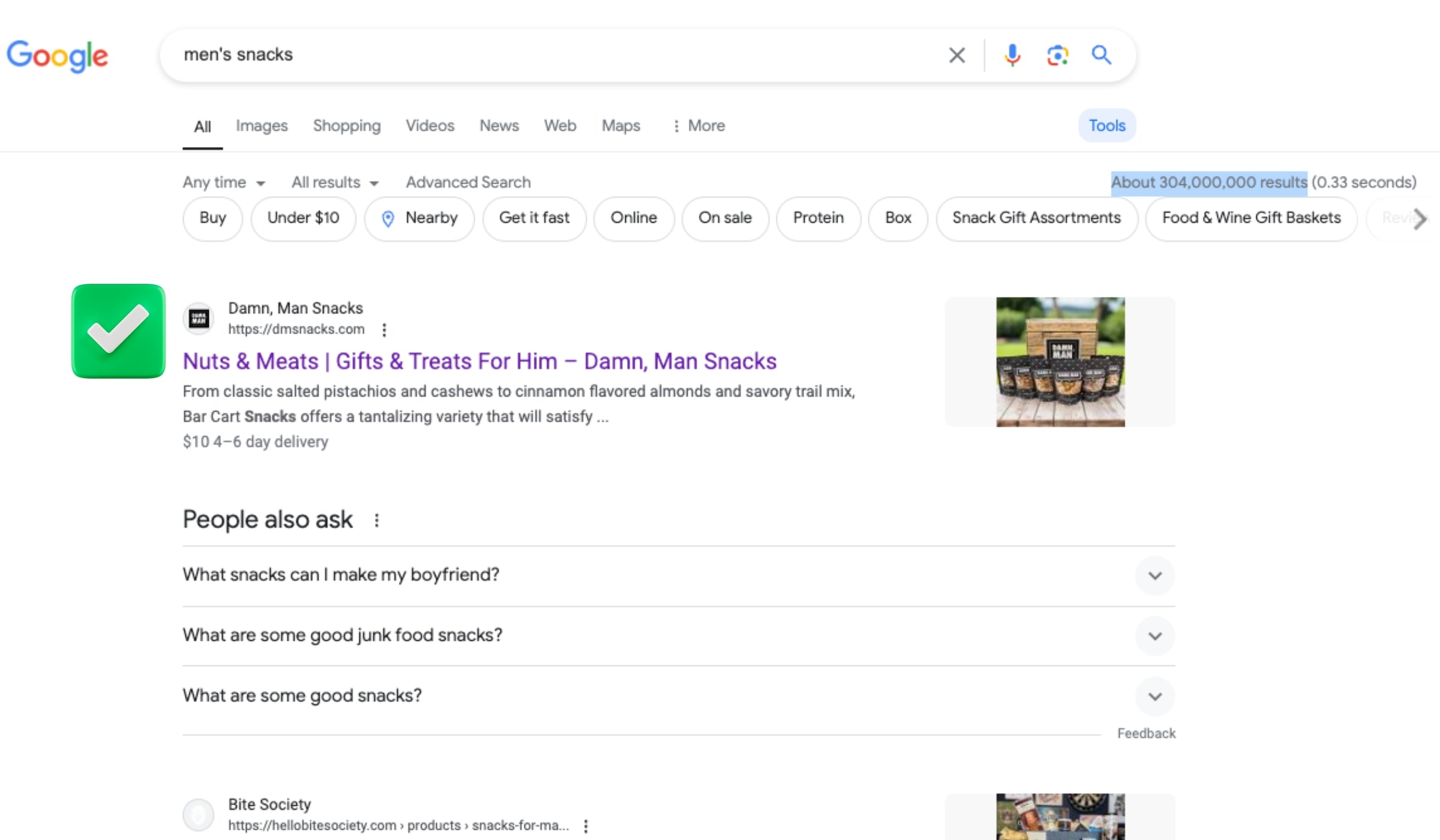Open the More tabs menu
Image resolution: width=1440 pixels, height=840 pixels.
pos(698,126)
